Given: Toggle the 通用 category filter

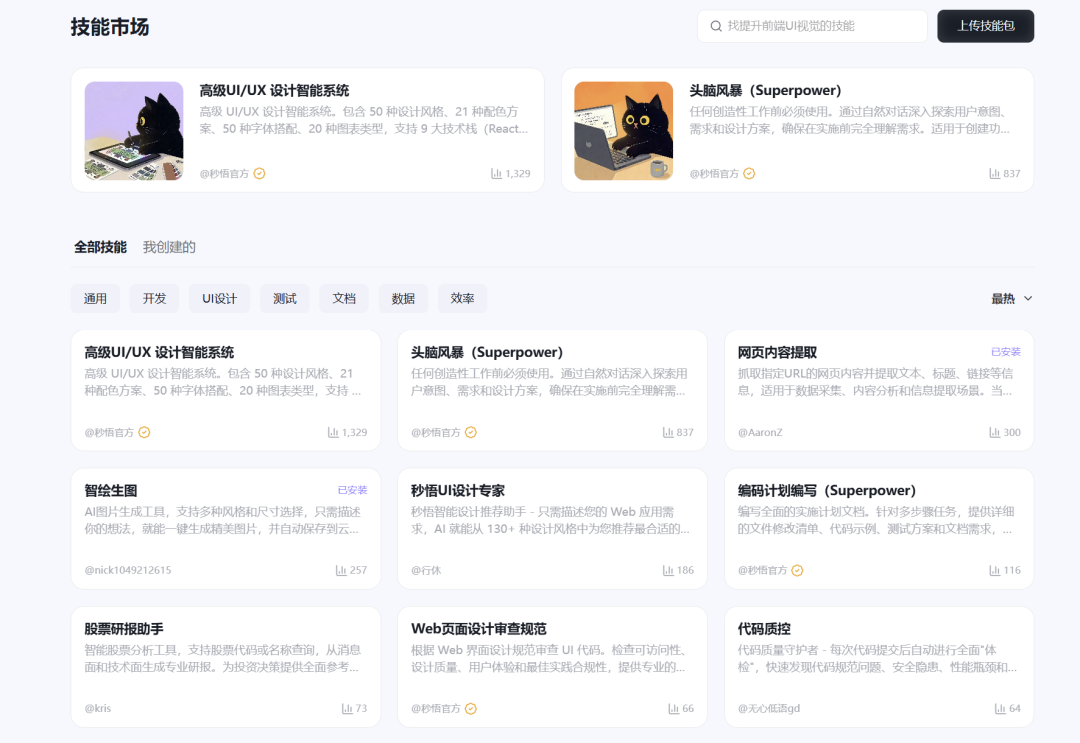Looking at the screenshot, I should pyautogui.click(x=95, y=298).
